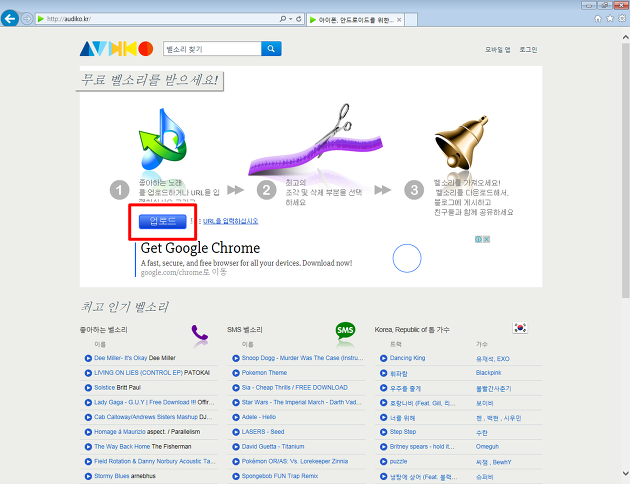
Task: Play Sia - Cheap Thrills ringtone
Action: 236,388
